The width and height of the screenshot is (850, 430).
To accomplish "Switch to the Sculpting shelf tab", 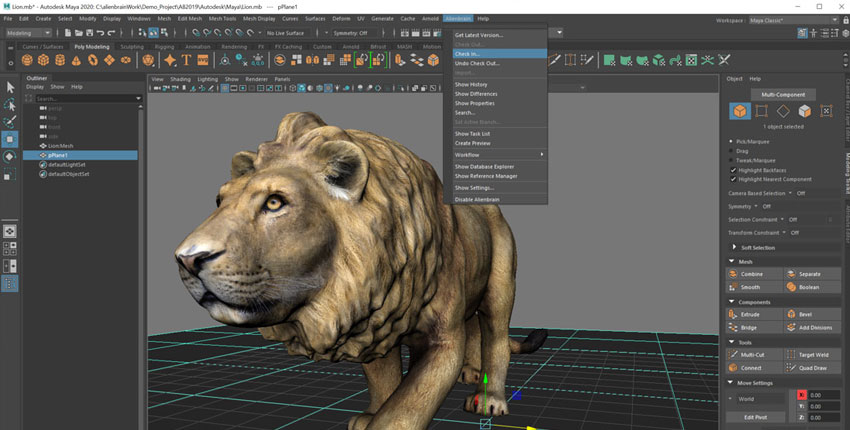I will point(132,47).
